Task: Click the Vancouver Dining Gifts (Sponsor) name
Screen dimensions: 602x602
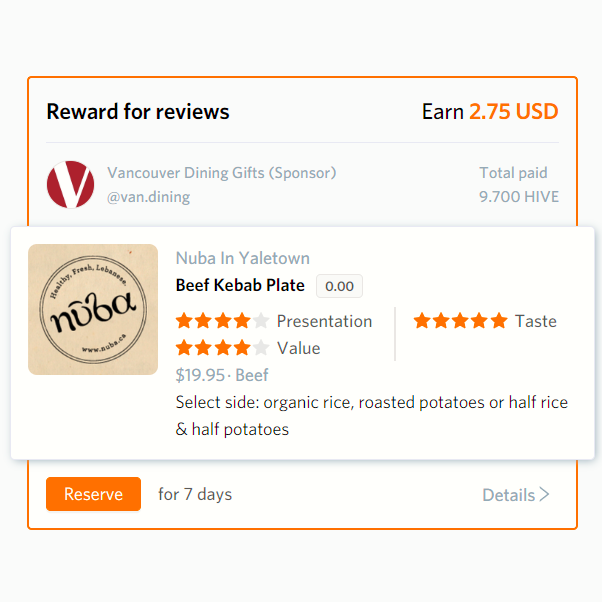Action: click(x=222, y=173)
